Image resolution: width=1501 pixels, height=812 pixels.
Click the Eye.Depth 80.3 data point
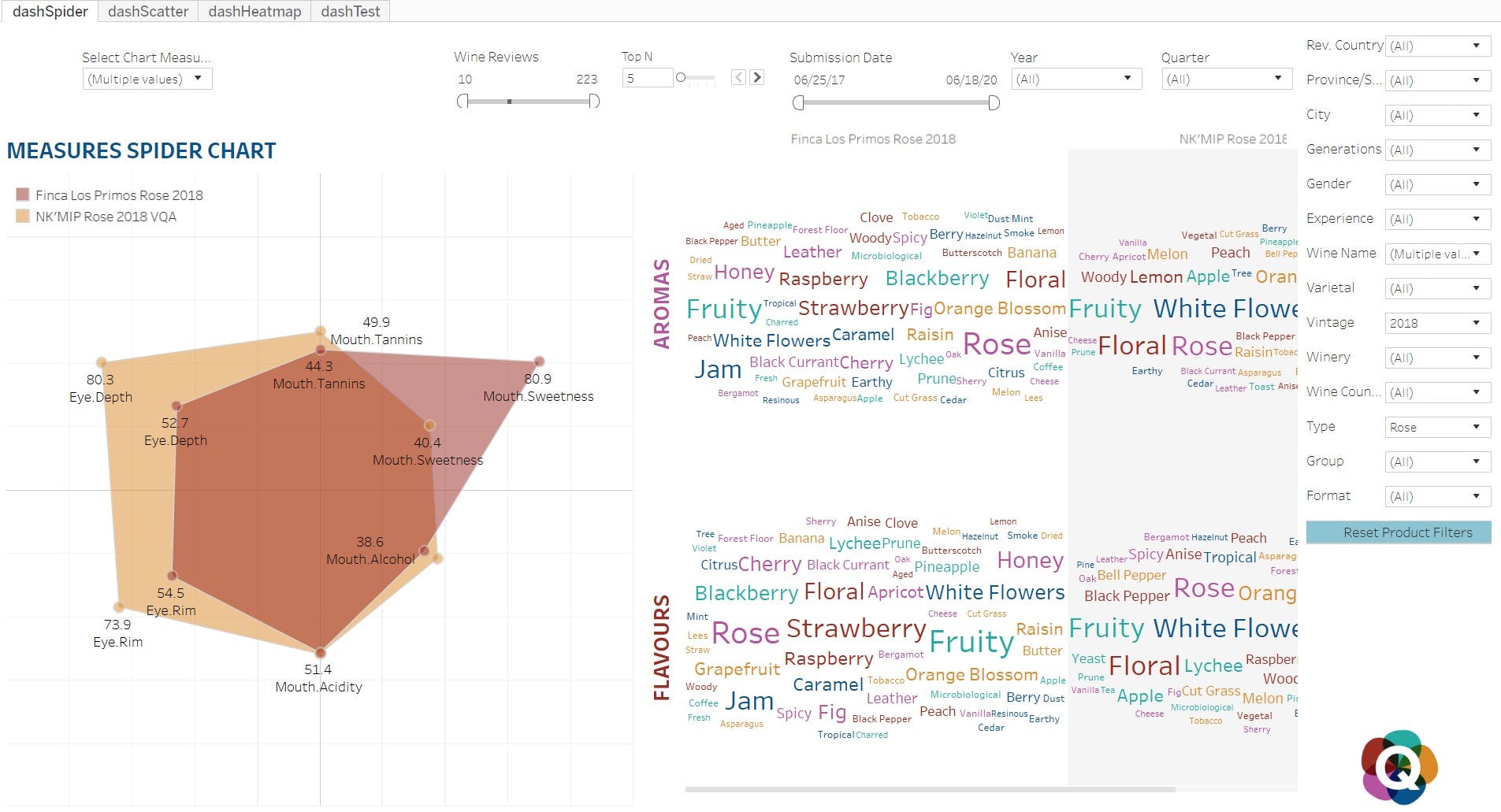point(102,362)
